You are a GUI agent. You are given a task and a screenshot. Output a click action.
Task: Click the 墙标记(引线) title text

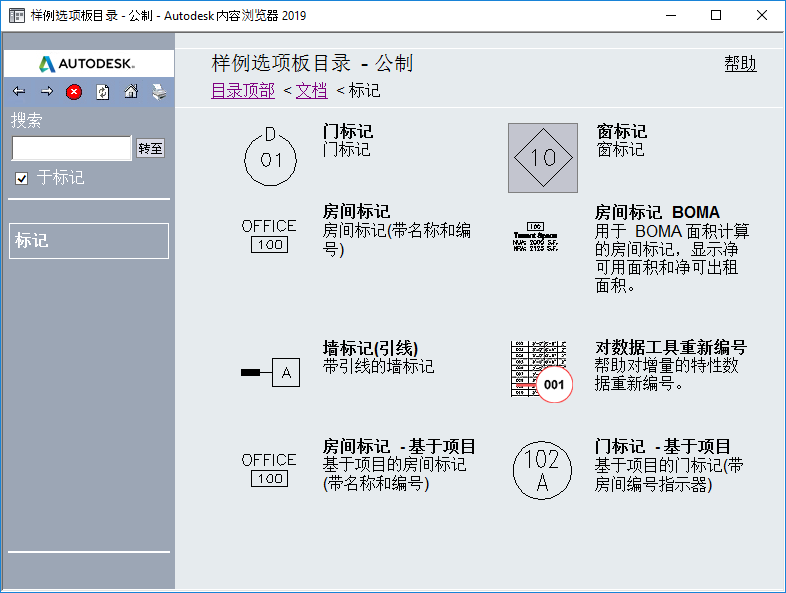pos(370,348)
